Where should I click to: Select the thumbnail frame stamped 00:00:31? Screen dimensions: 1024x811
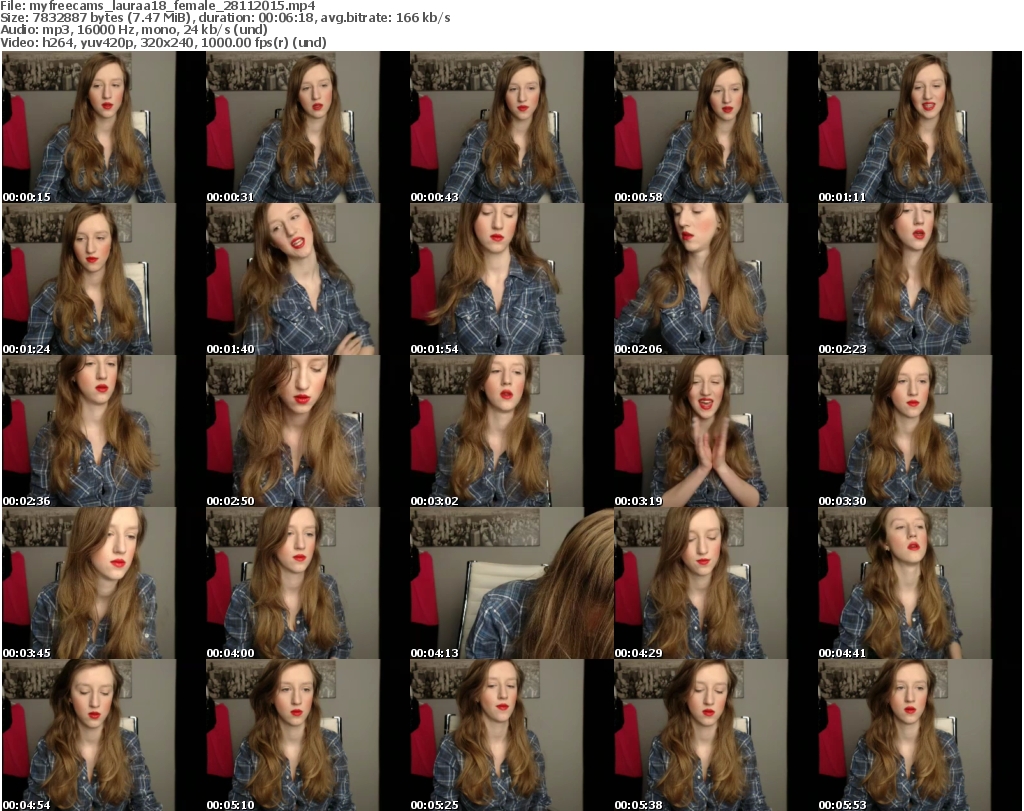coord(307,127)
